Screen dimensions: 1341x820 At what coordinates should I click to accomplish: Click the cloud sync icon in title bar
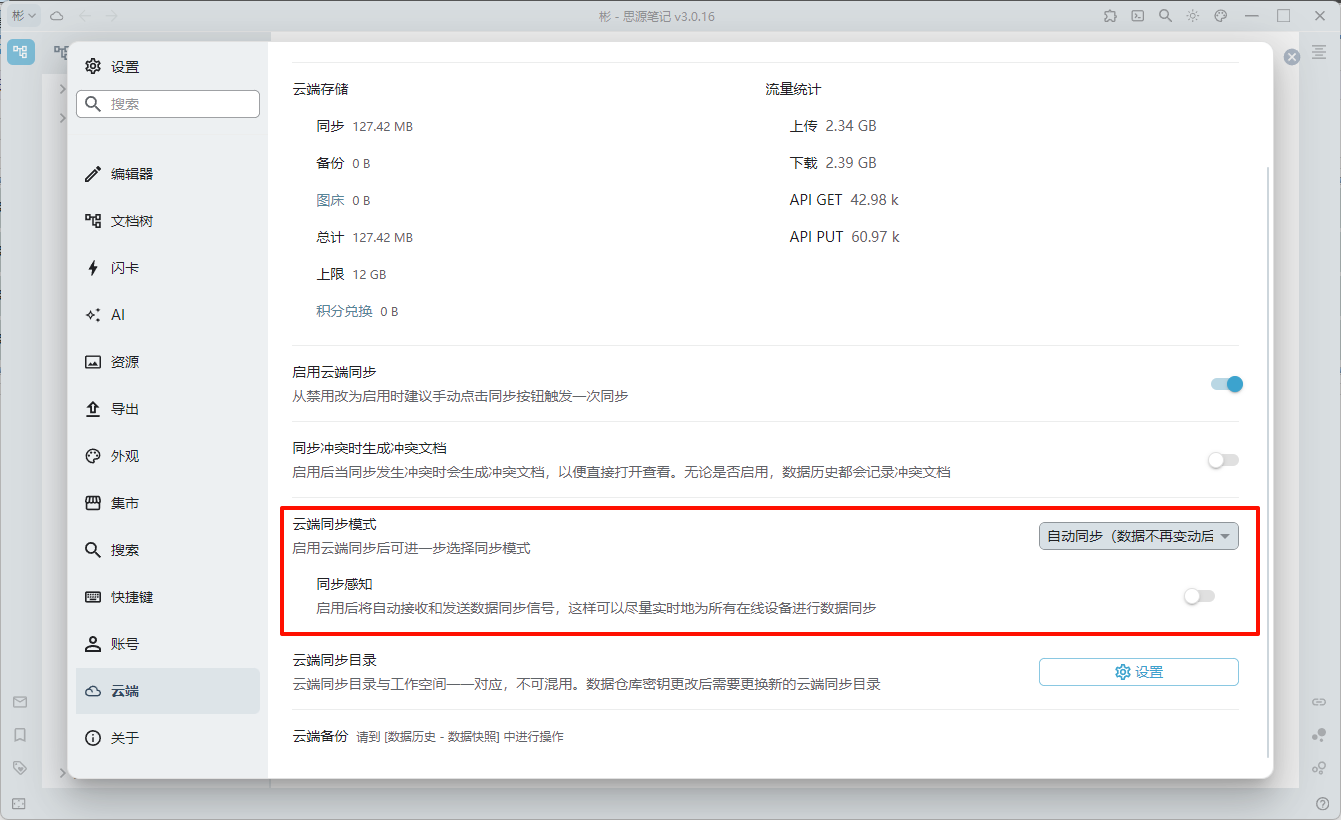(57, 16)
